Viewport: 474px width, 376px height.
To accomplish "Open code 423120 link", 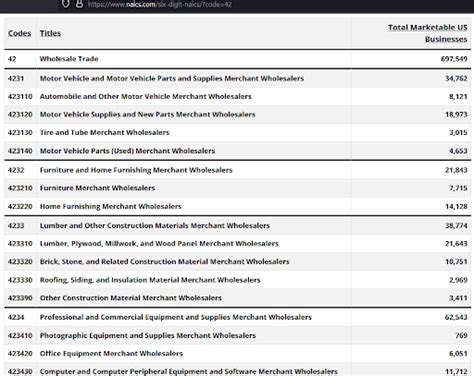I will coord(20,115).
